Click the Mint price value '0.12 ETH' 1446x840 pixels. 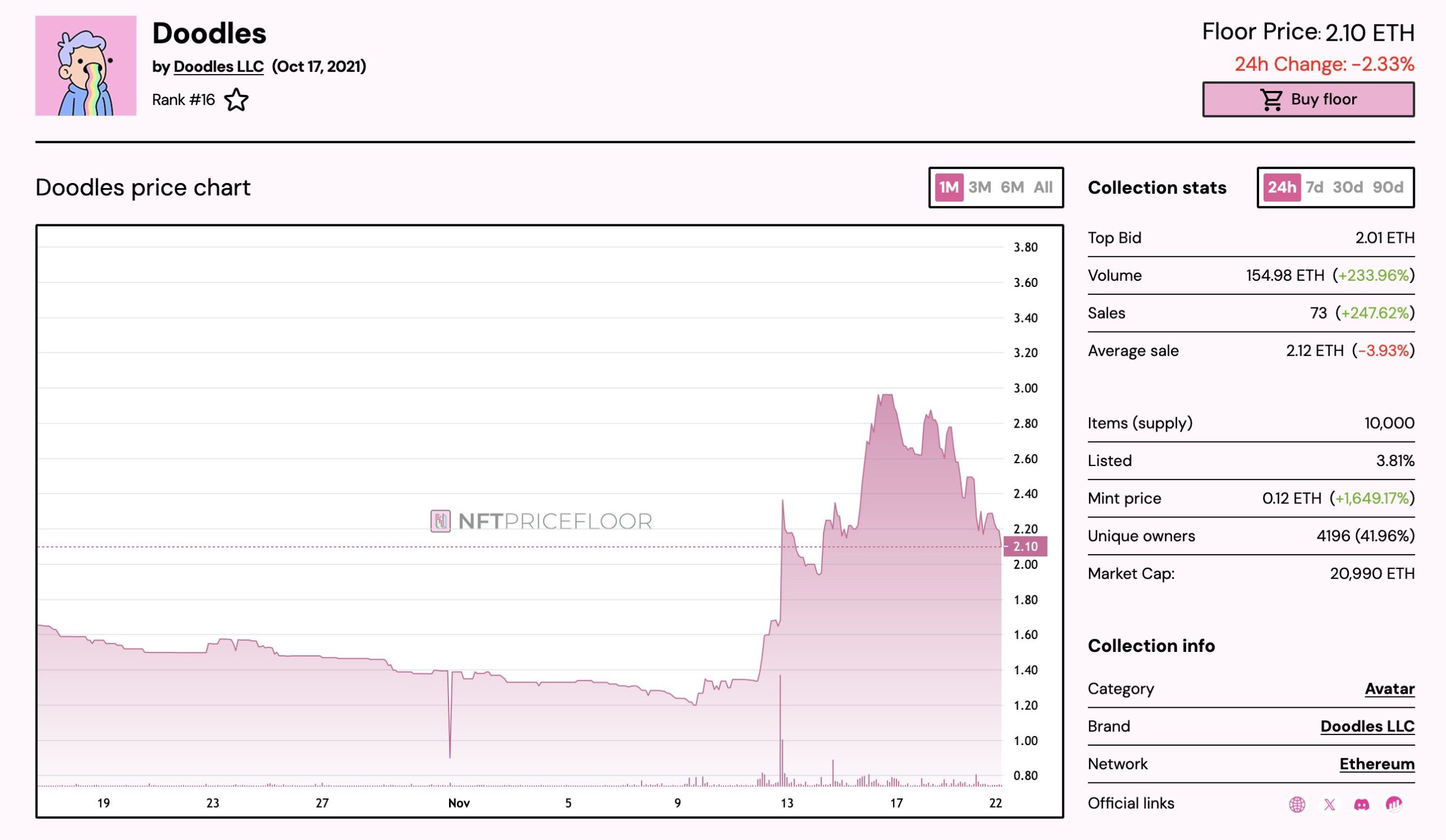[1292, 499]
